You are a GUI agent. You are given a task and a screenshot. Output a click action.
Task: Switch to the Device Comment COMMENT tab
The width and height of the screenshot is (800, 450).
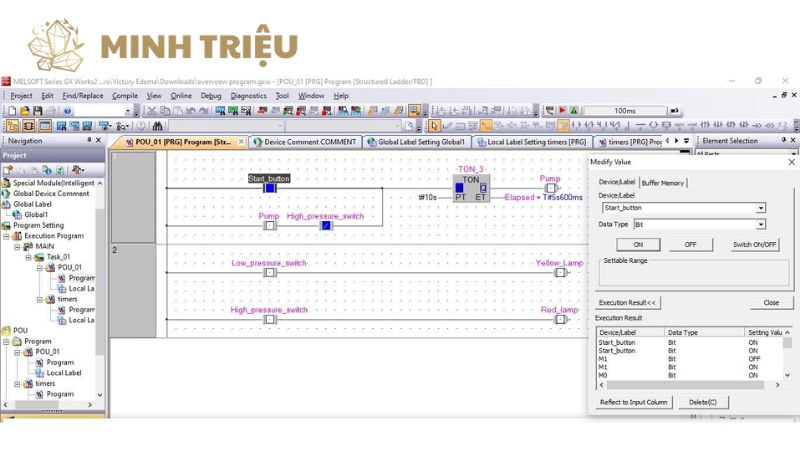304,142
